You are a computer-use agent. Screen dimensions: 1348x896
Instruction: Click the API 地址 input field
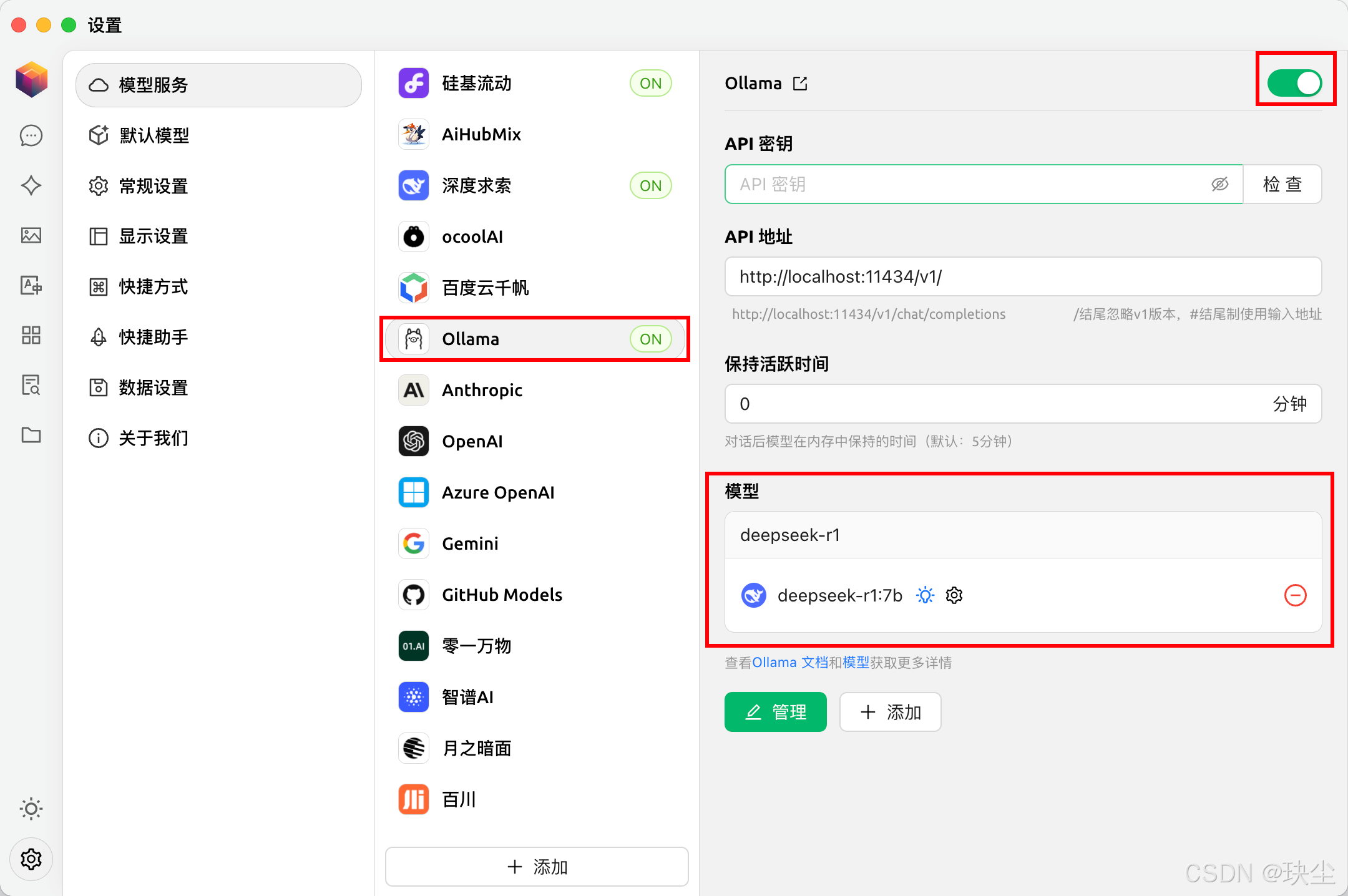coord(1022,276)
